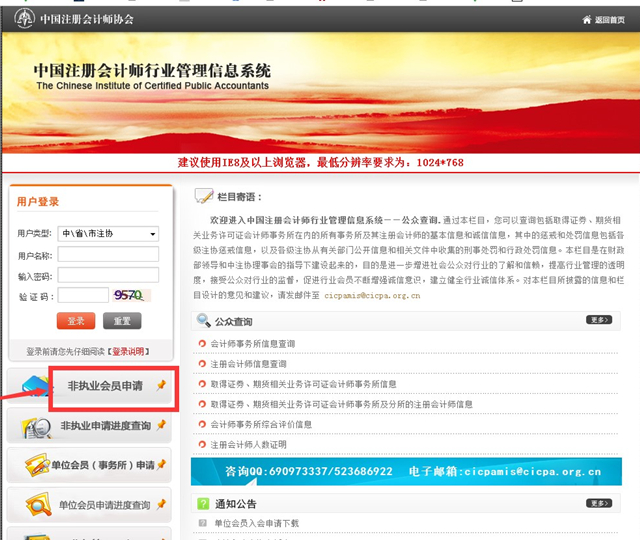Screen dimensions: 640x540
Task: Refresh the 9570 captcha image
Action: tap(131, 295)
